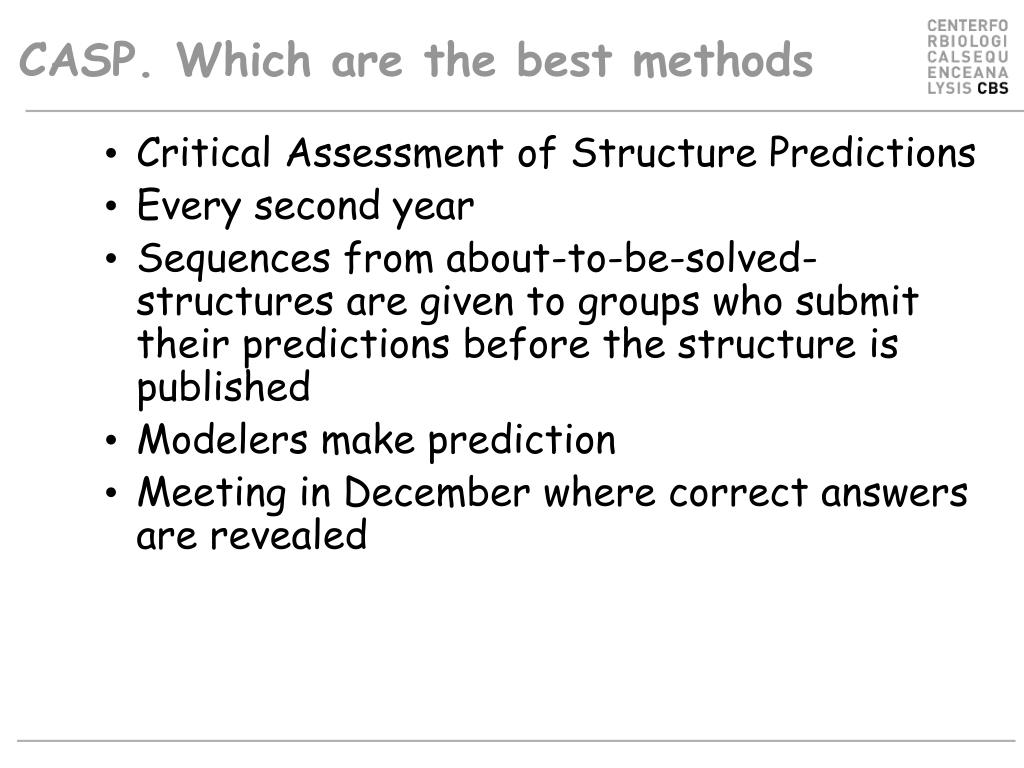
Task: Click the bullet dot before 'Critical Assessment'
Action: [111, 155]
